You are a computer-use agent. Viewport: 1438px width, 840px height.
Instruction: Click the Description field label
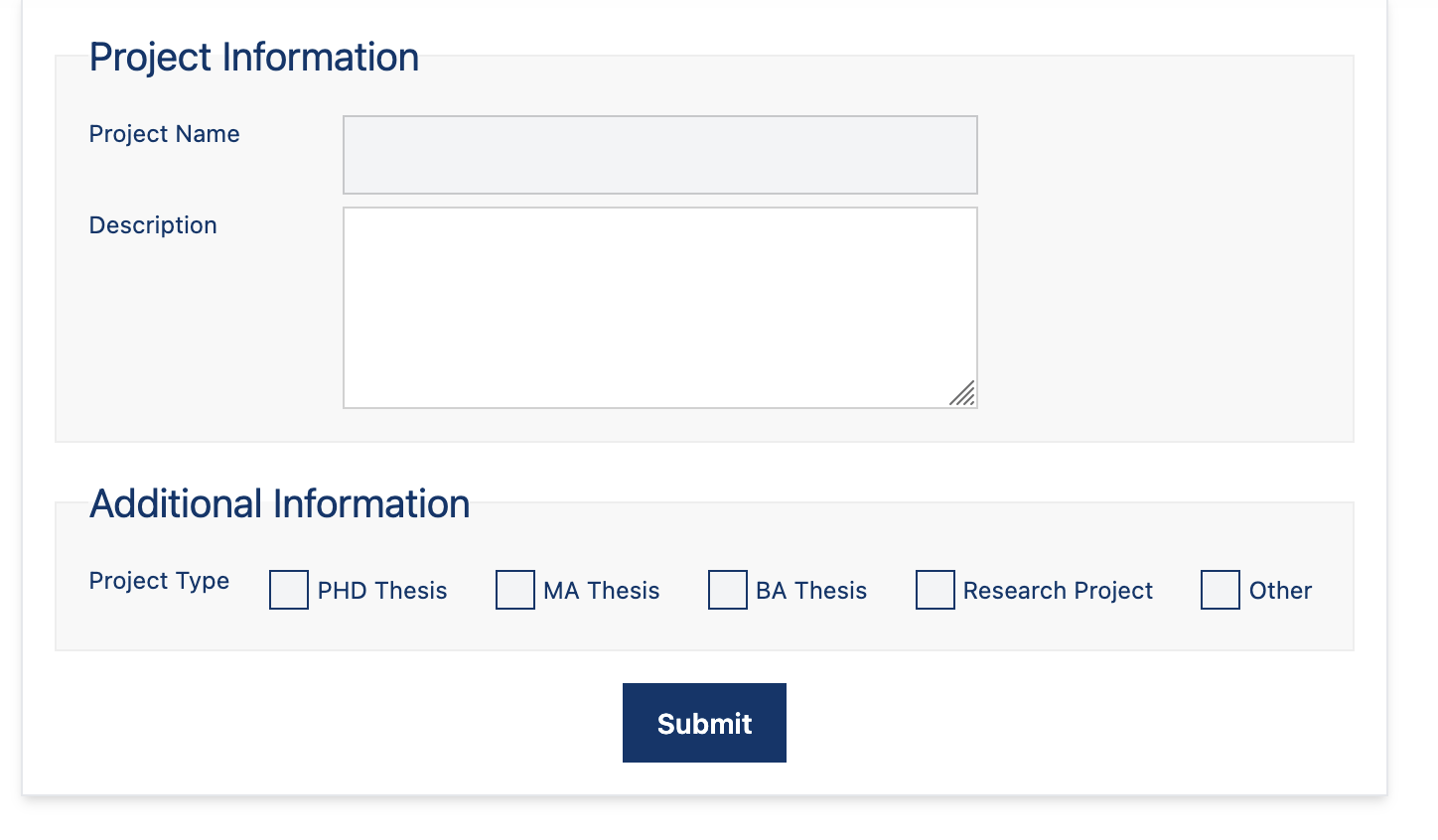click(x=153, y=225)
